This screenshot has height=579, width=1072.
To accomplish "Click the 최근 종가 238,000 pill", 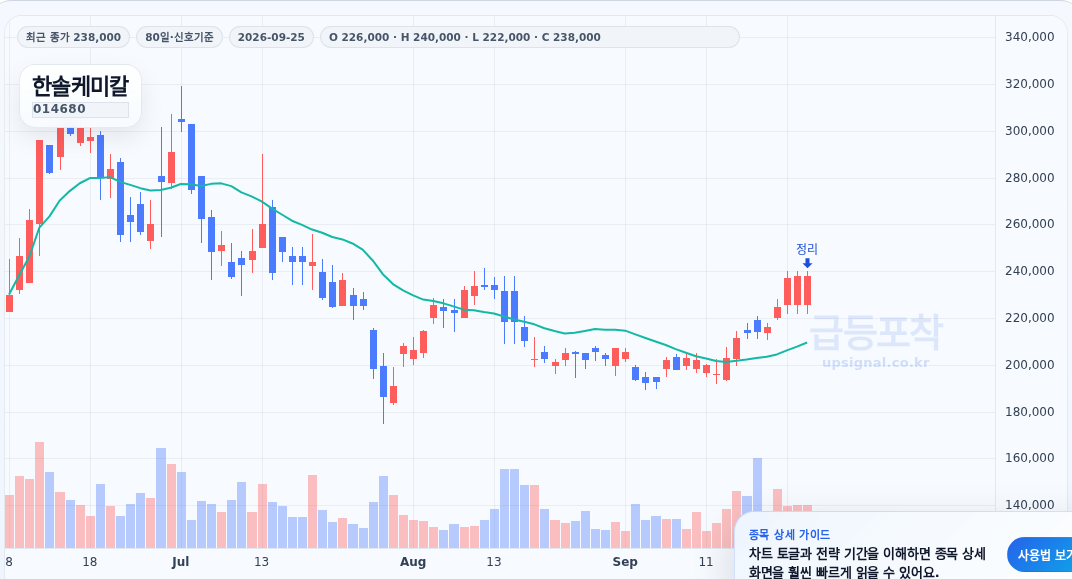I will coord(73,37).
